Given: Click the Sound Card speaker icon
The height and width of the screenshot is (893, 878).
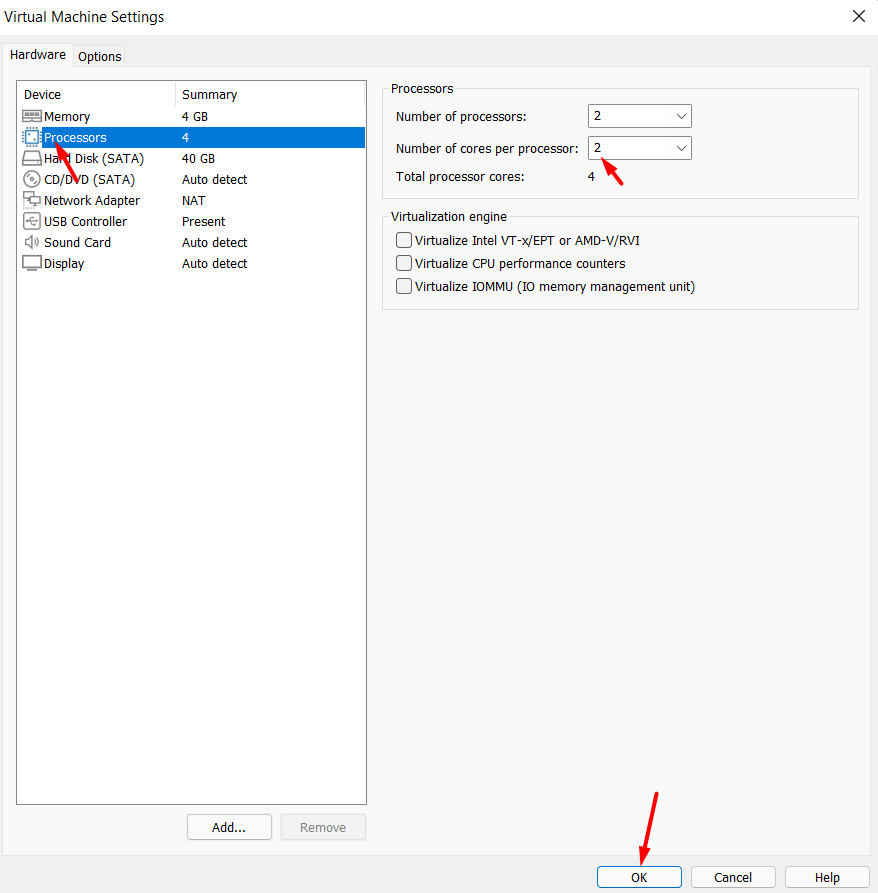Looking at the screenshot, I should coord(32,243).
